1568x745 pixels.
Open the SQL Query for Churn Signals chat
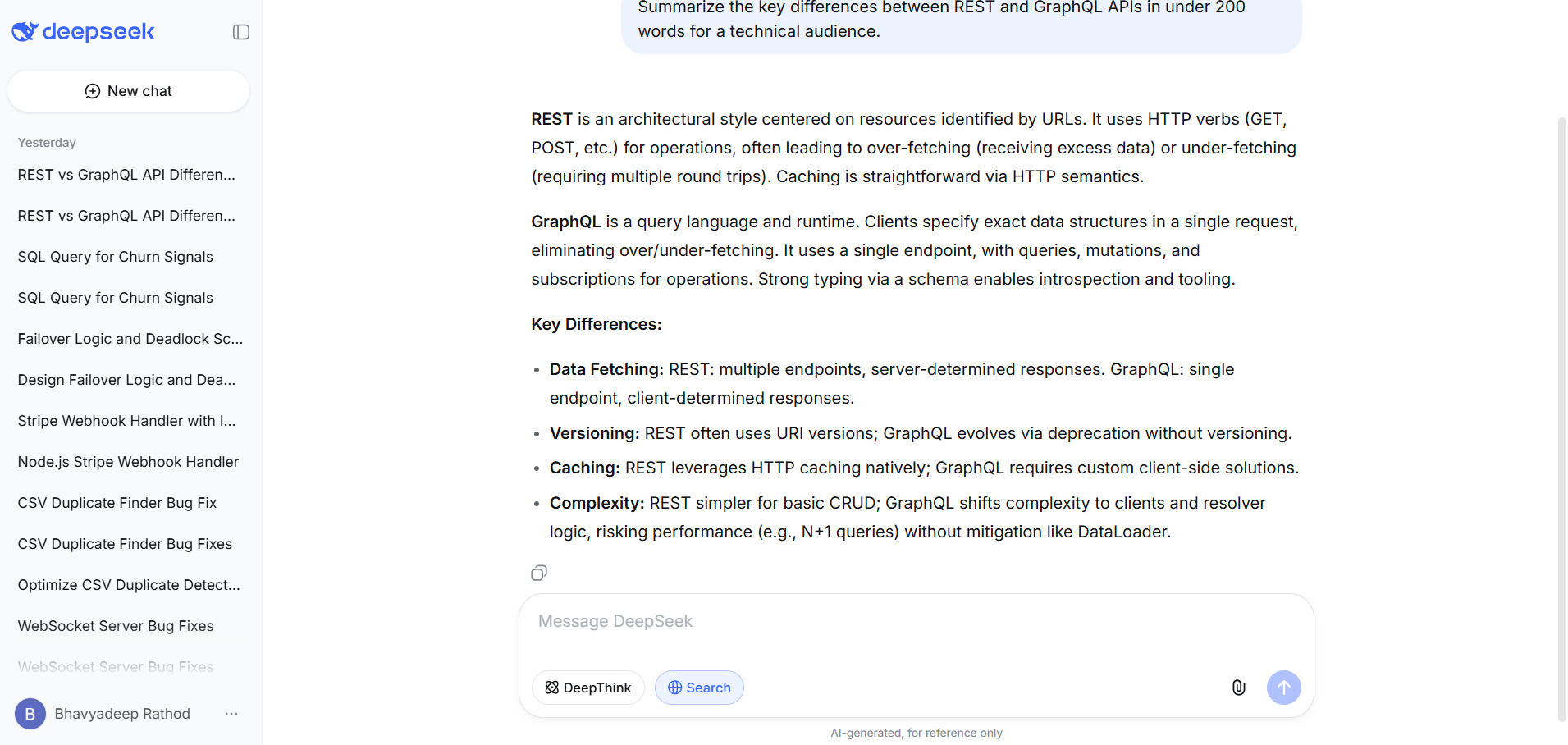pyautogui.click(x=115, y=256)
